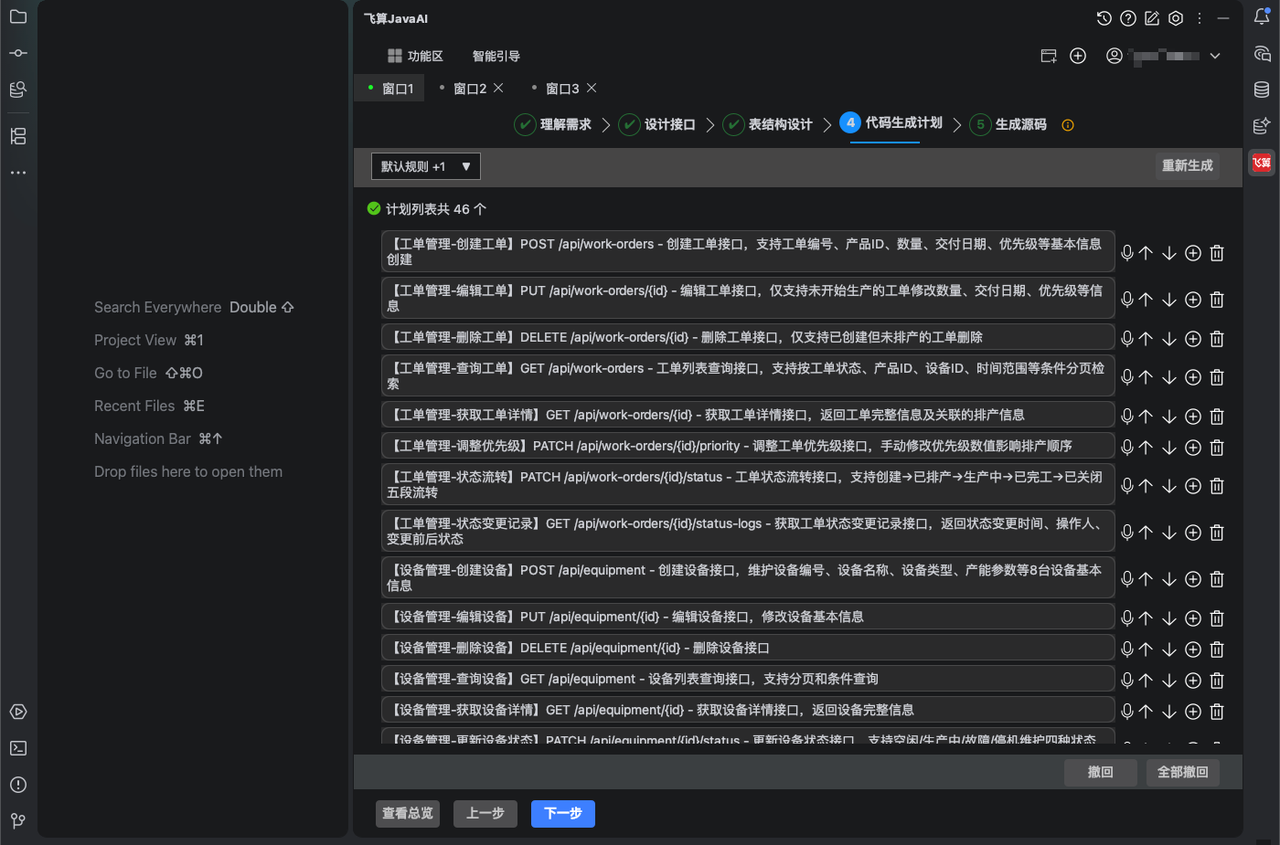Open the Services run icon in left sidebar
1280x845 pixels.
pos(18,712)
